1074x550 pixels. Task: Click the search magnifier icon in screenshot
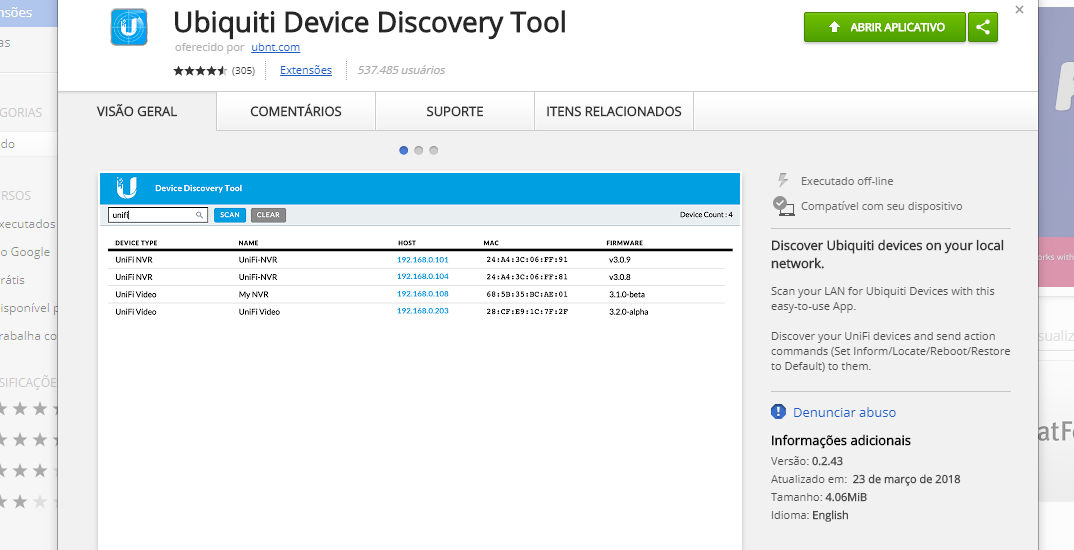(199, 215)
